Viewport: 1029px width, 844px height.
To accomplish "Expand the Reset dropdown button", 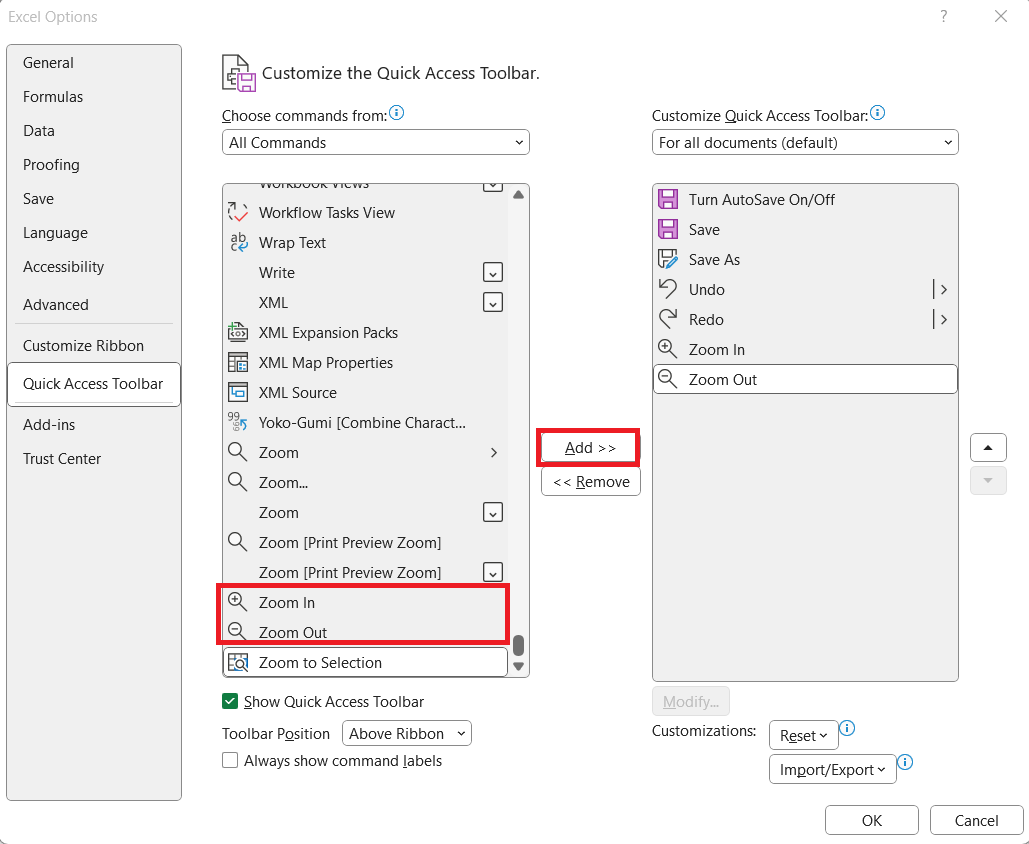I will click(803, 735).
